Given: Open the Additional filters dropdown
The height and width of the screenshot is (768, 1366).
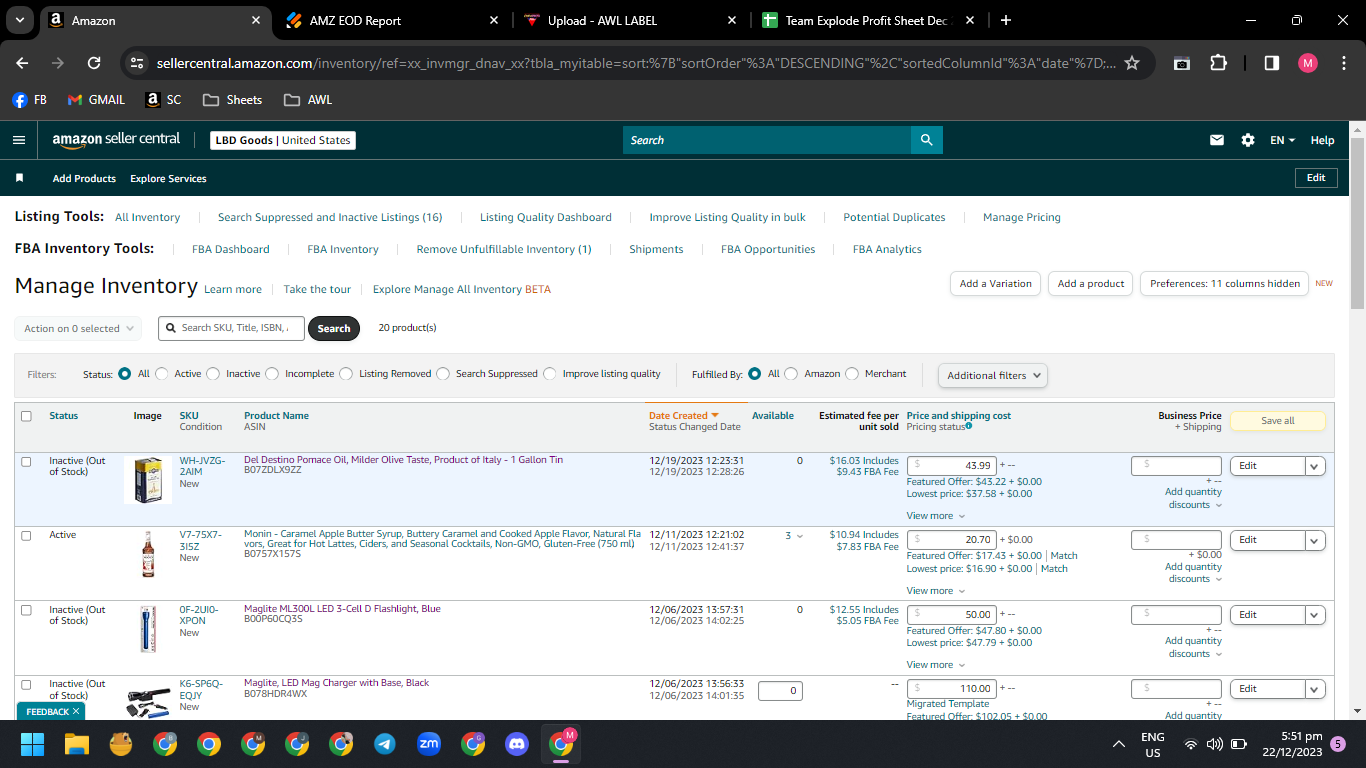Looking at the screenshot, I should [993, 376].
